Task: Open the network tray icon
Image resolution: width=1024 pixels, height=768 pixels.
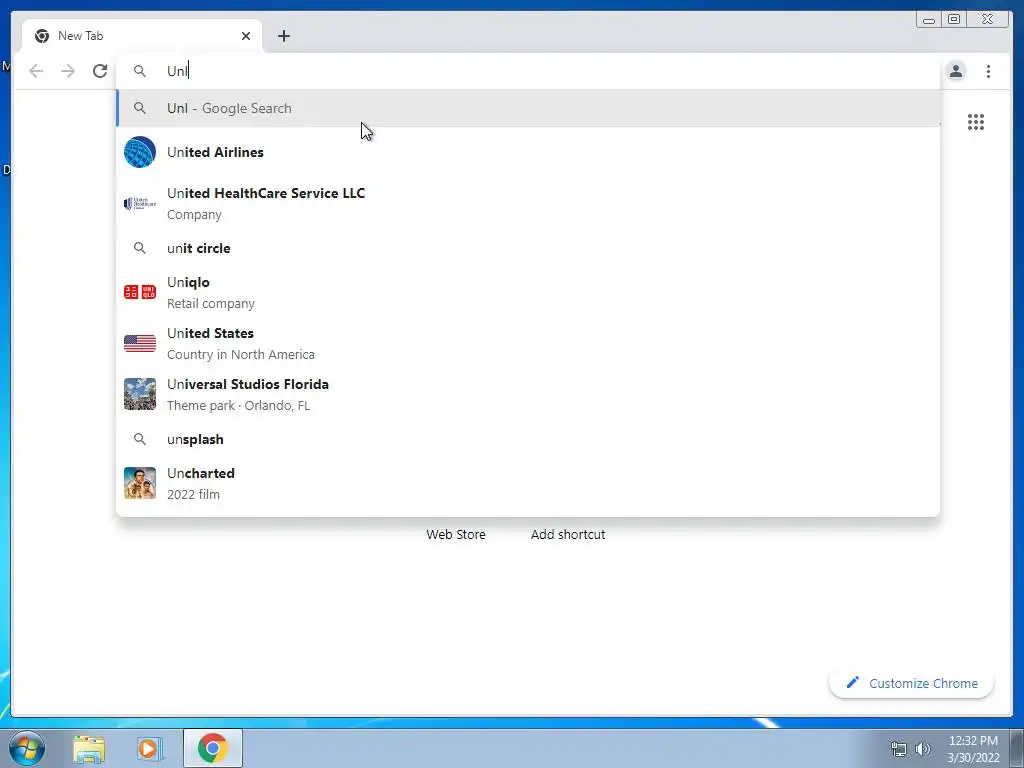Action: point(899,748)
